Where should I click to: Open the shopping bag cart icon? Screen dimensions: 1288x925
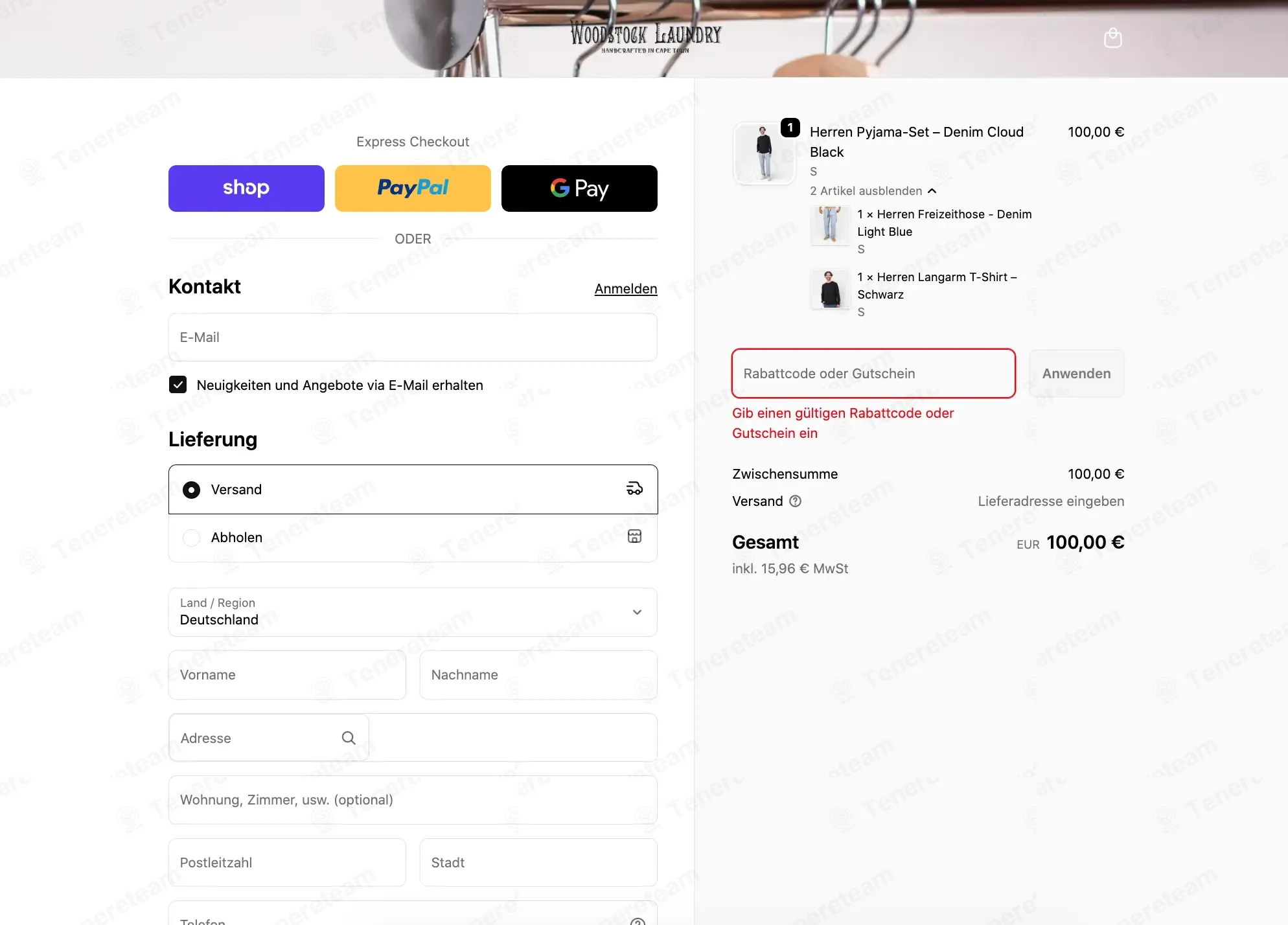[1112, 38]
